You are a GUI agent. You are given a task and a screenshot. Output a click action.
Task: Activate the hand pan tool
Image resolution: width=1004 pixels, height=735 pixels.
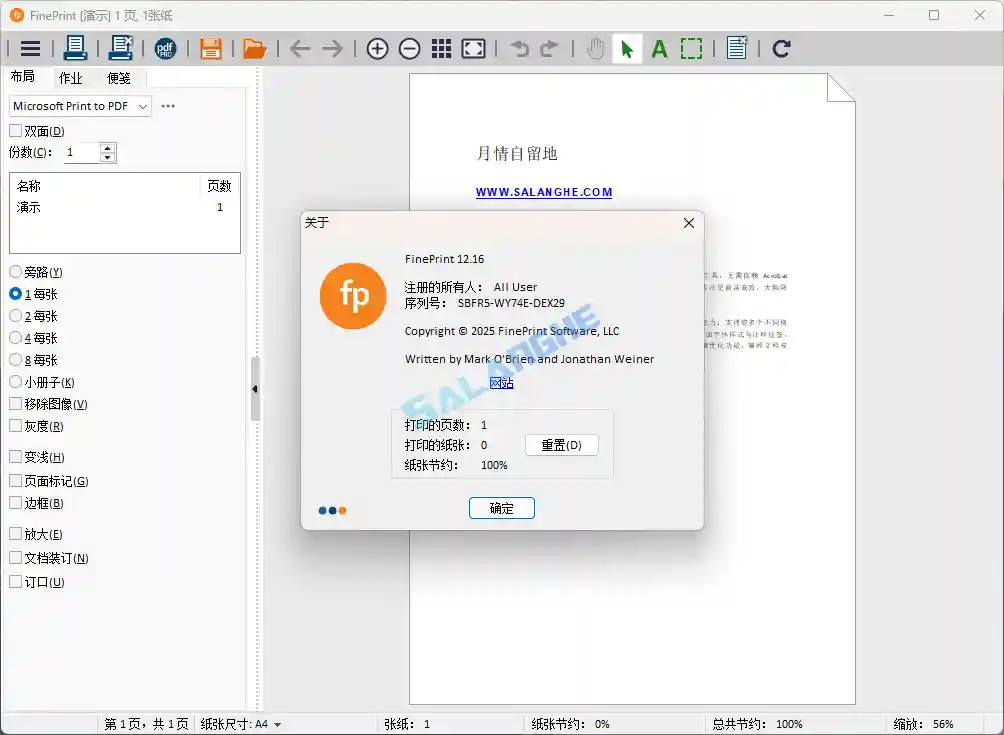pyautogui.click(x=594, y=48)
